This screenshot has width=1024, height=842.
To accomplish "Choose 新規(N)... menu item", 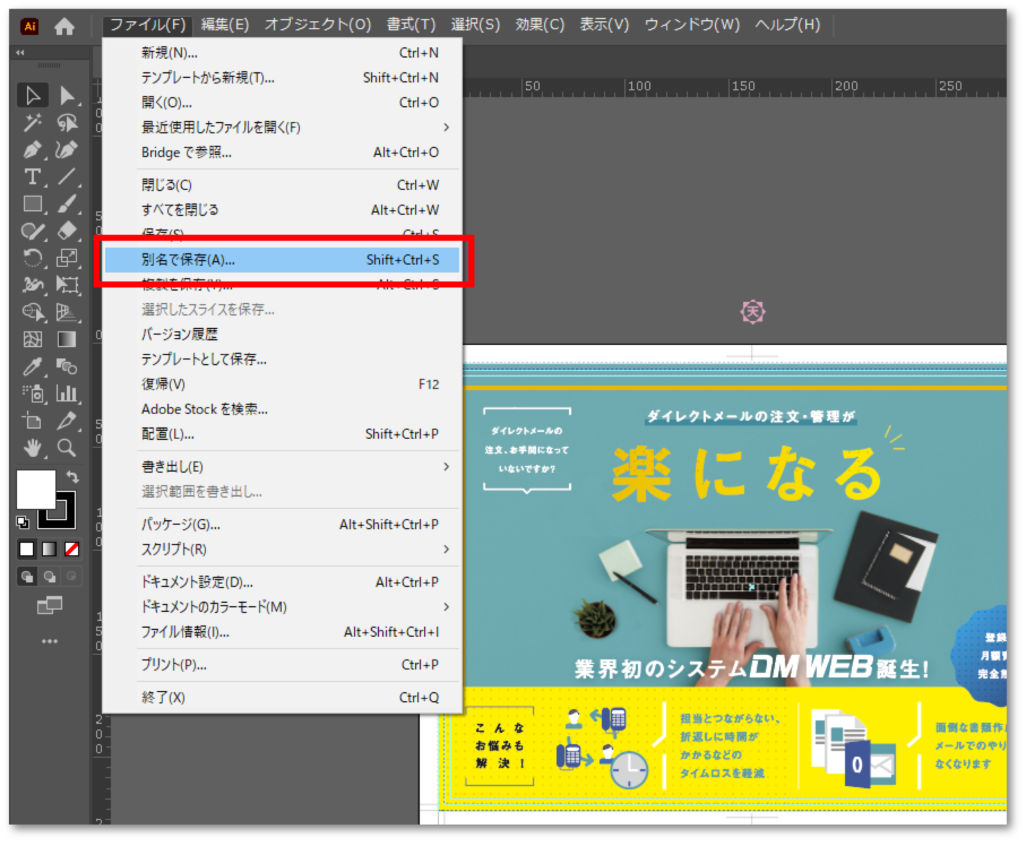I will point(282,53).
